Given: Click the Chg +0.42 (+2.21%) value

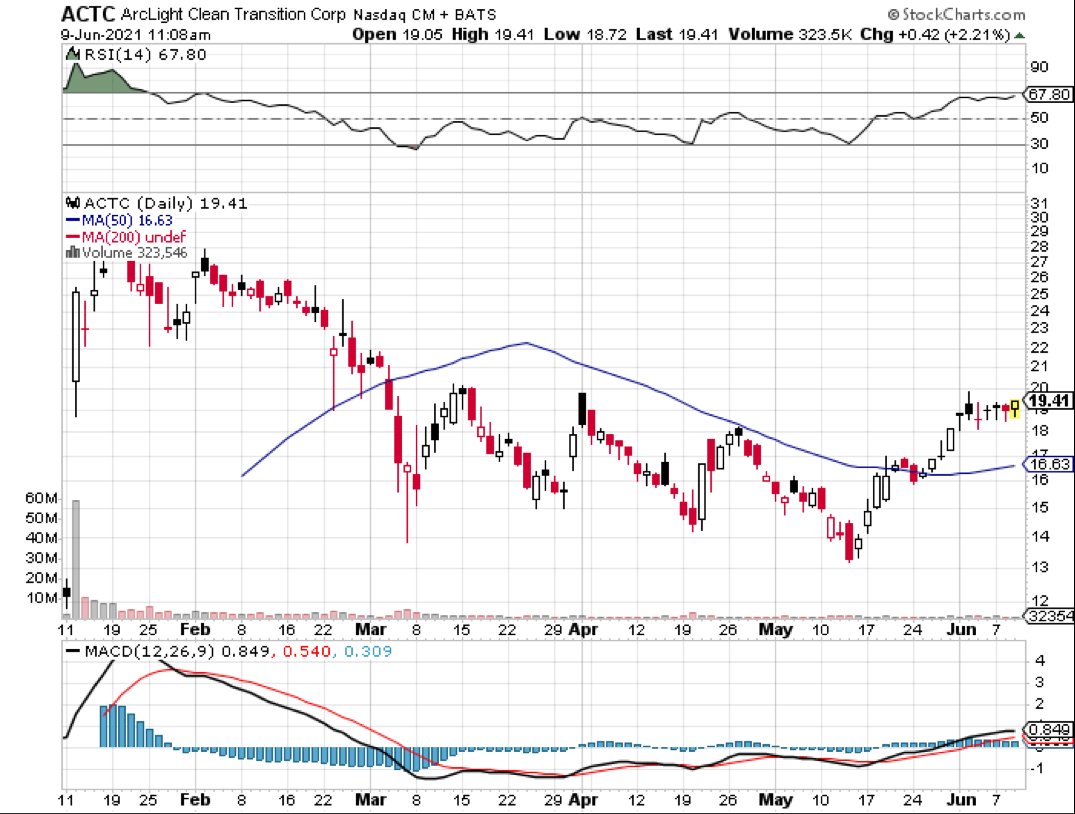Looking at the screenshot, I should pyautogui.click(x=936, y=34).
